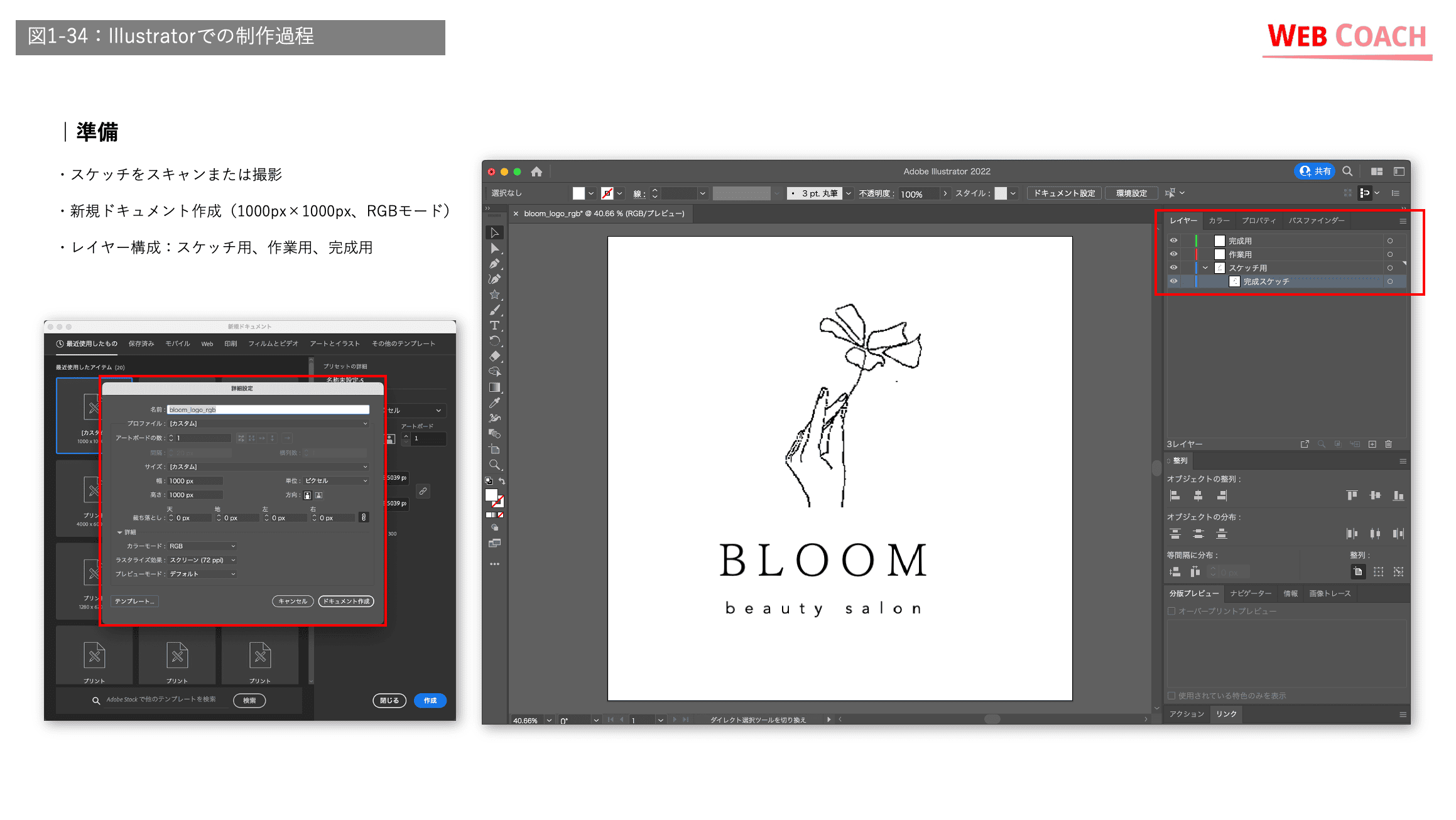Select the Pen tool
1456x820 pixels.
click(495, 264)
